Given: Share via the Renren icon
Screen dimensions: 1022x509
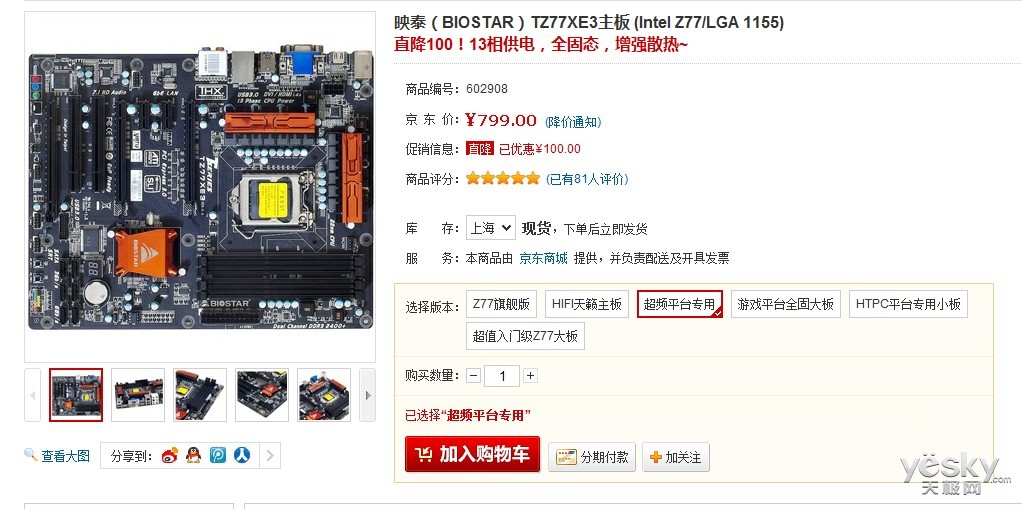Looking at the screenshot, I should tap(242, 456).
